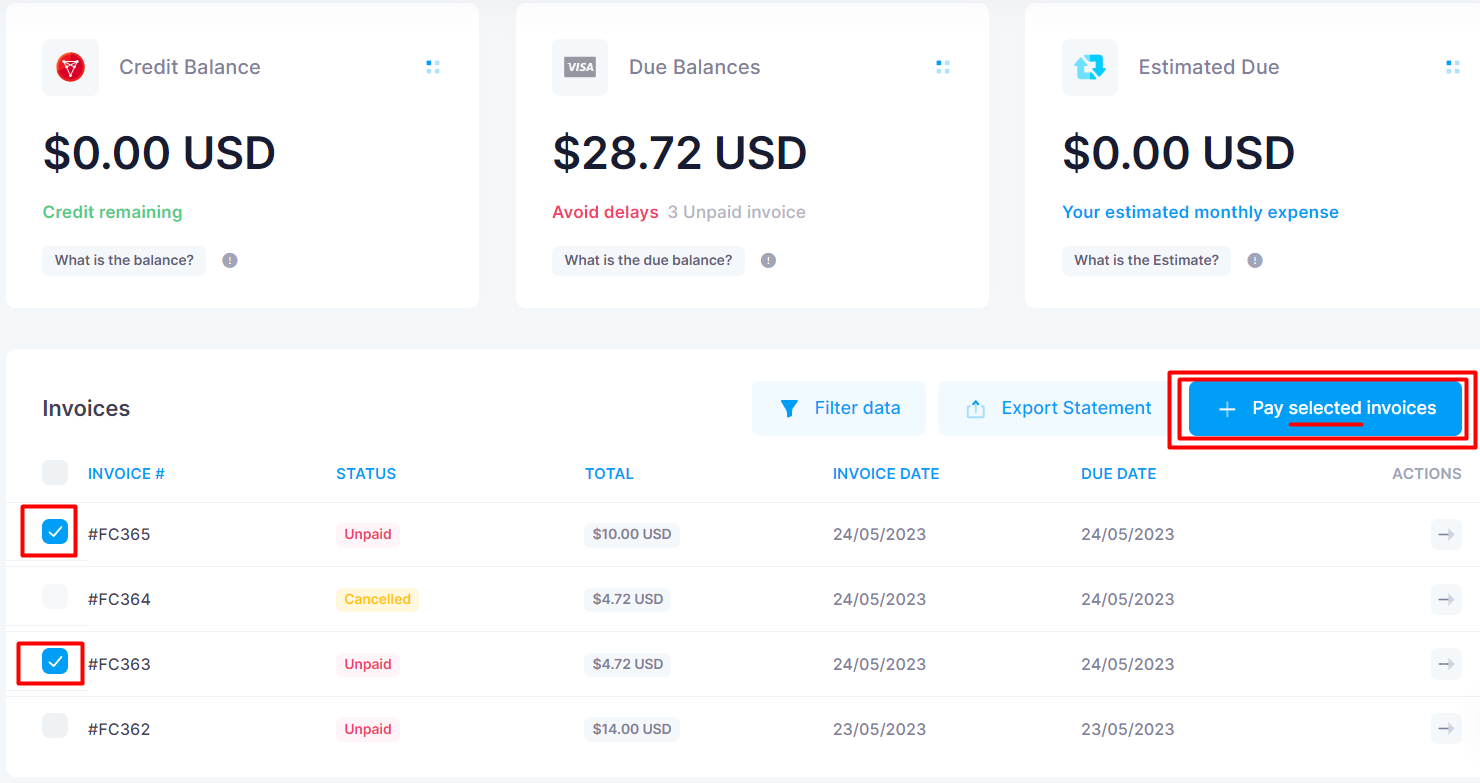Open invoice #FC362 with its arrow action
This screenshot has height=783, width=1480.
click(x=1446, y=729)
